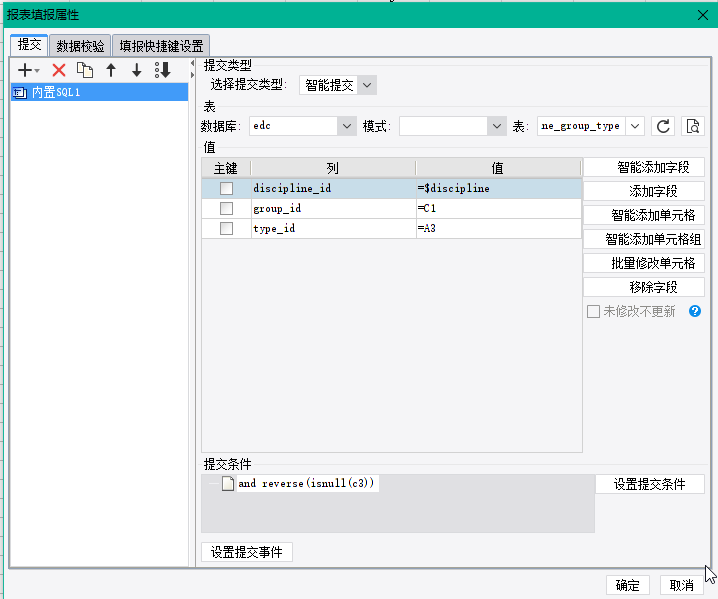Click the sort-order icon in the list toolbar

163,71
